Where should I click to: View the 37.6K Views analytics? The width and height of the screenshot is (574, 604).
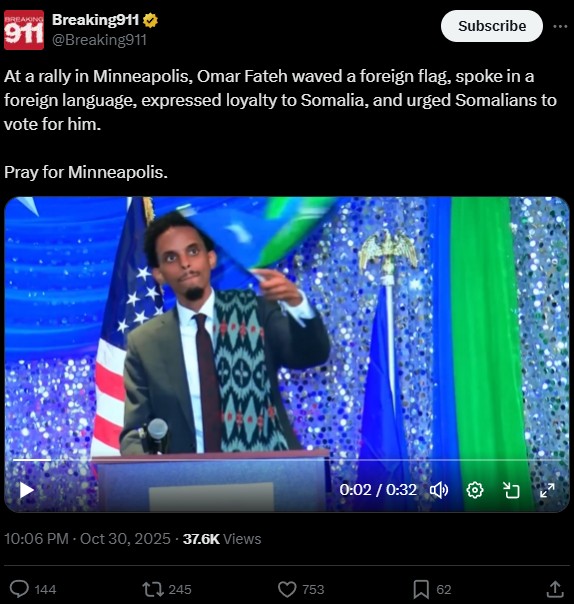coord(222,539)
